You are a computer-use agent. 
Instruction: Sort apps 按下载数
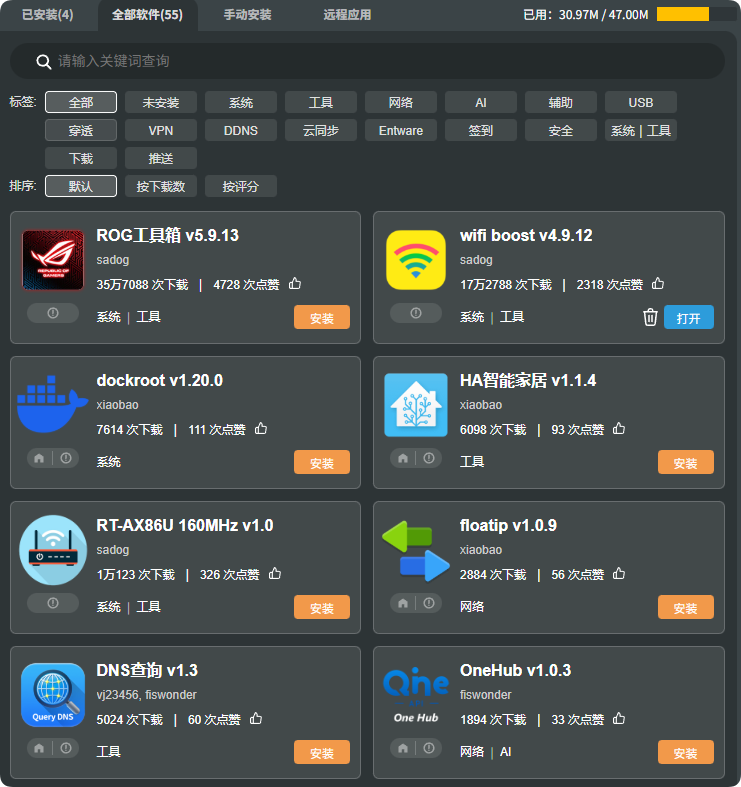pyautogui.click(x=161, y=186)
